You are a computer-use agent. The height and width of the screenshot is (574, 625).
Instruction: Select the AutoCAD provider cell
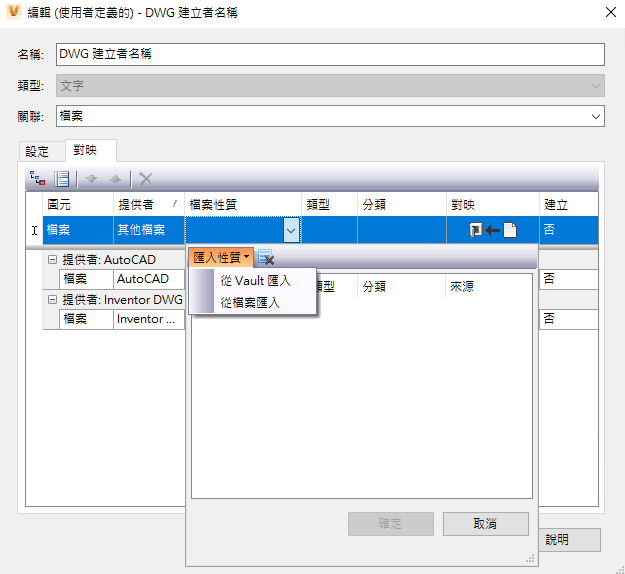pos(149,279)
